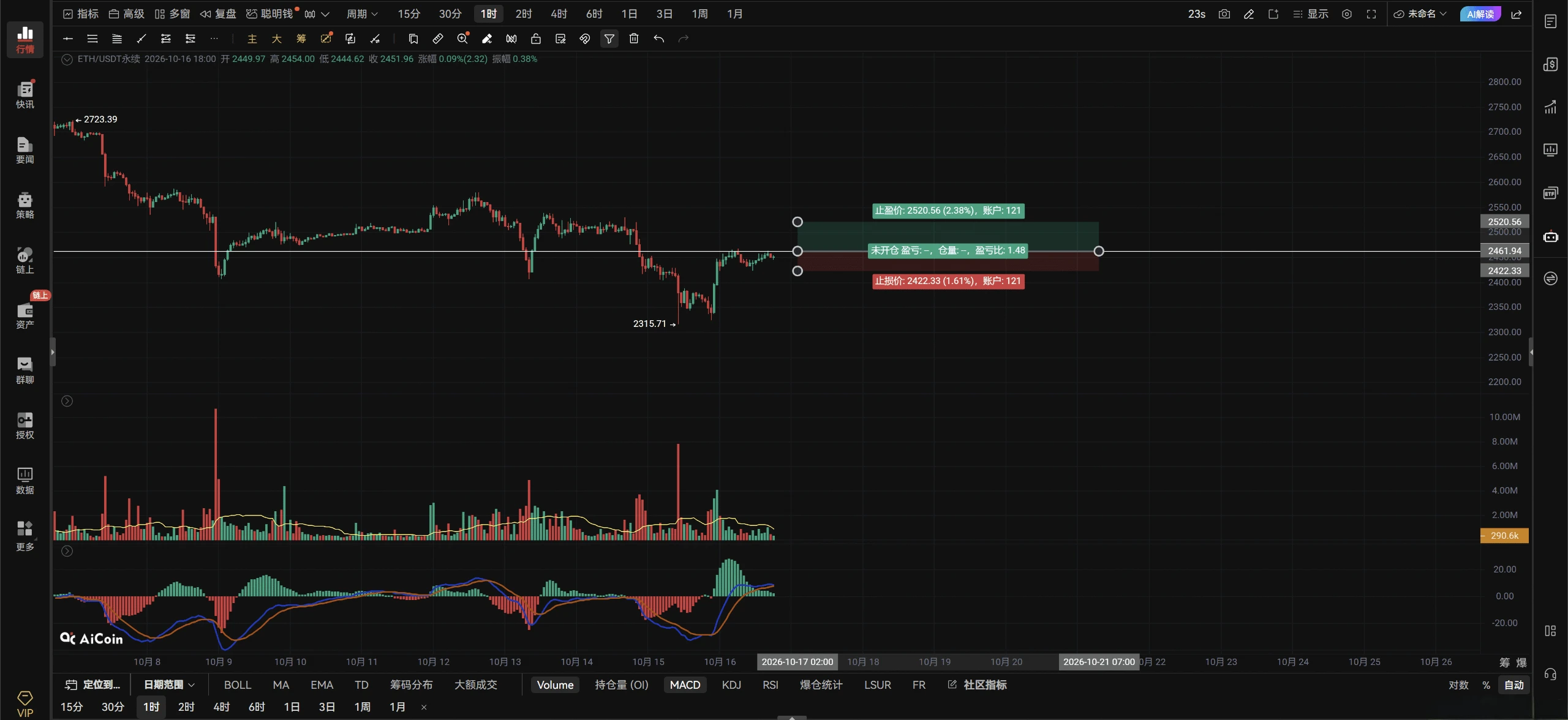Take a chart screenshot with camera icon

pyautogui.click(x=1224, y=13)
